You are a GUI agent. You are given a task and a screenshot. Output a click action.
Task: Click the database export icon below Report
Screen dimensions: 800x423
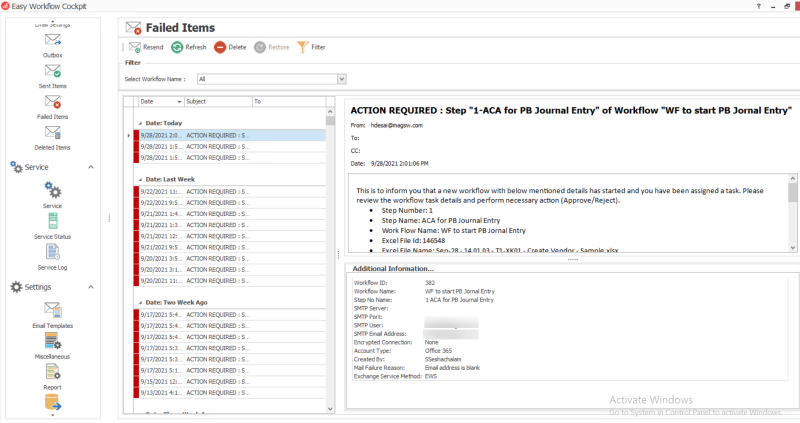(53, 403)
